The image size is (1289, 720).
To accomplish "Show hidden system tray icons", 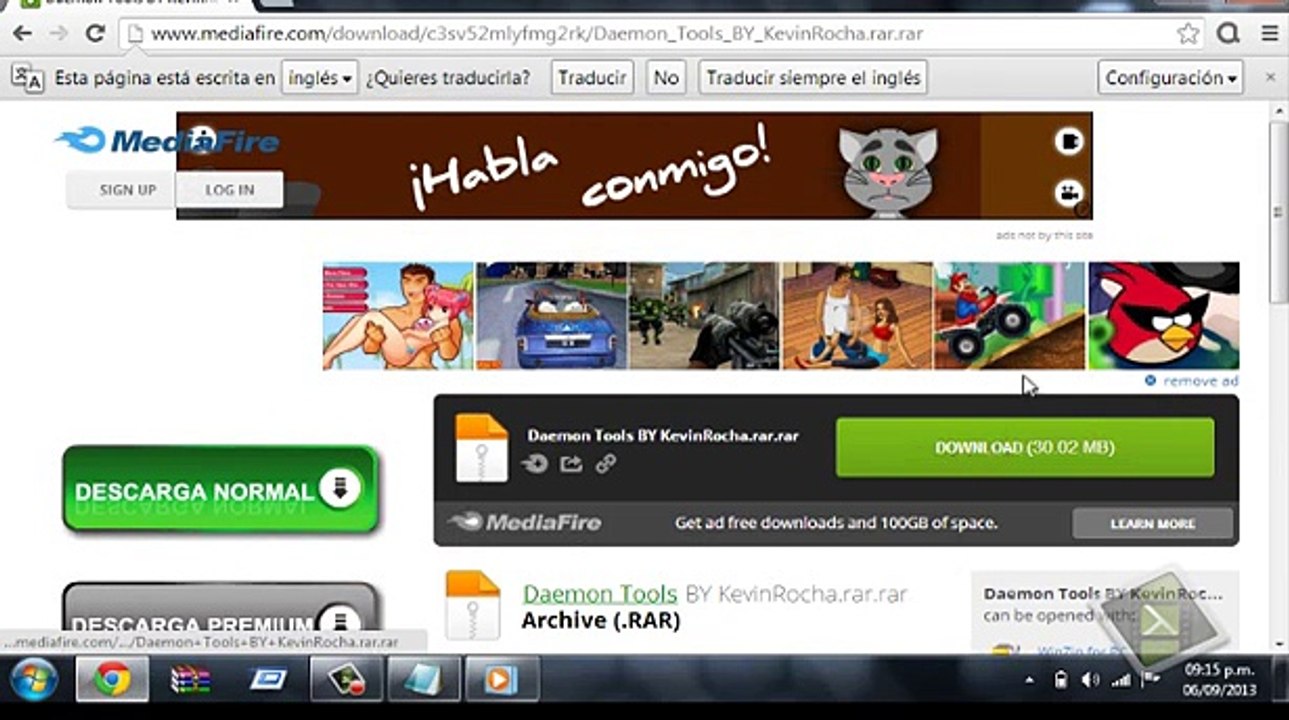I will [1030, 681].
